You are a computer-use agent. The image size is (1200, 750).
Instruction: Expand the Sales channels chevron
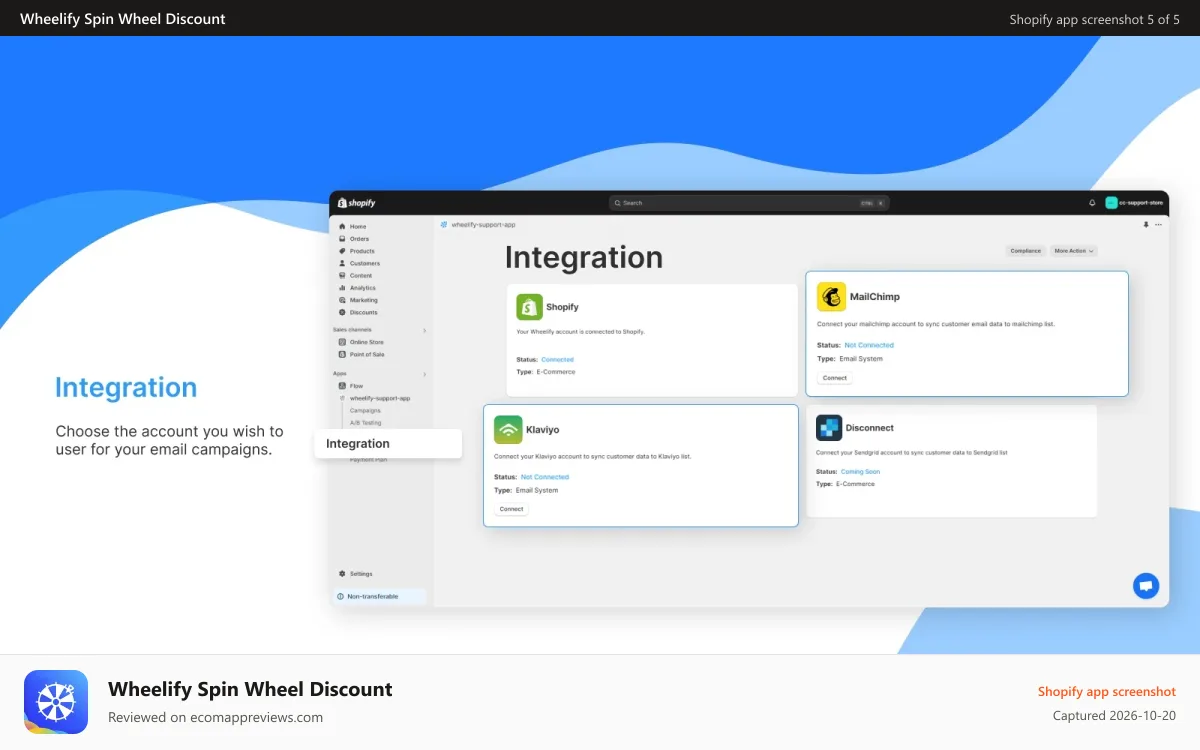tap(424, 330)
